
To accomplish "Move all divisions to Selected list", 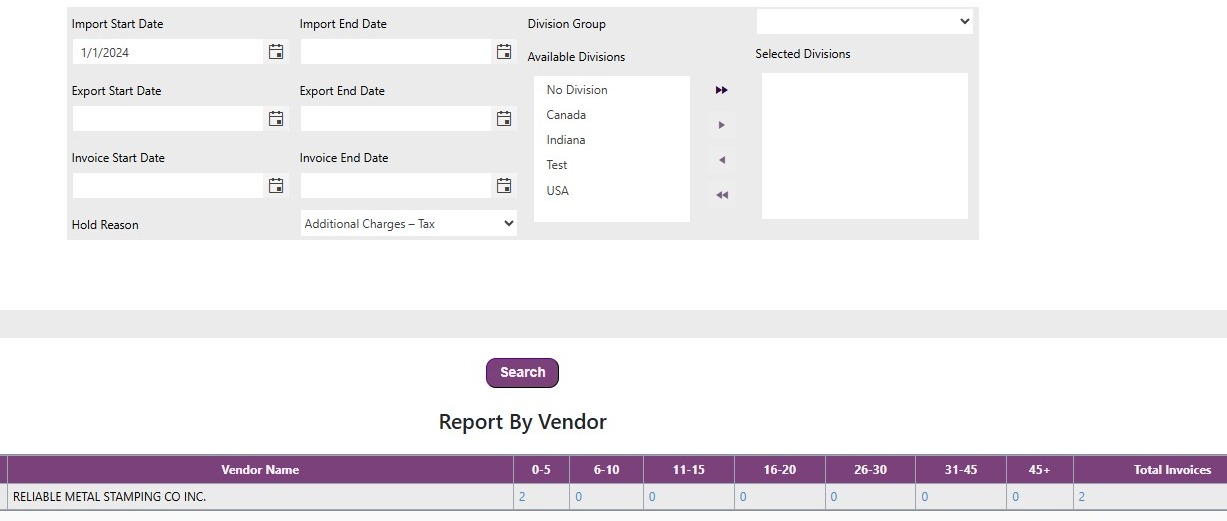I will click(721, 90).
